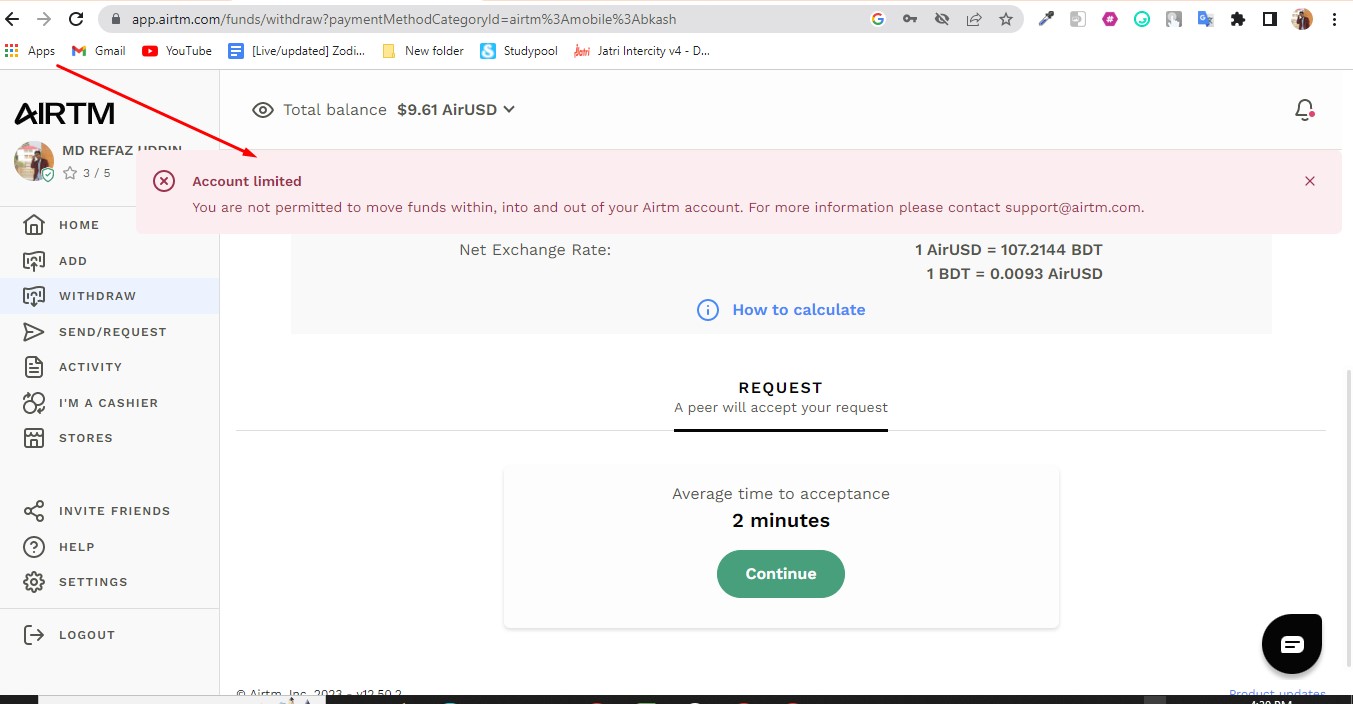Click the Add funds sidebar icon
The height and width of the screenshot is (704, 1353).
(x=34, y=261)
